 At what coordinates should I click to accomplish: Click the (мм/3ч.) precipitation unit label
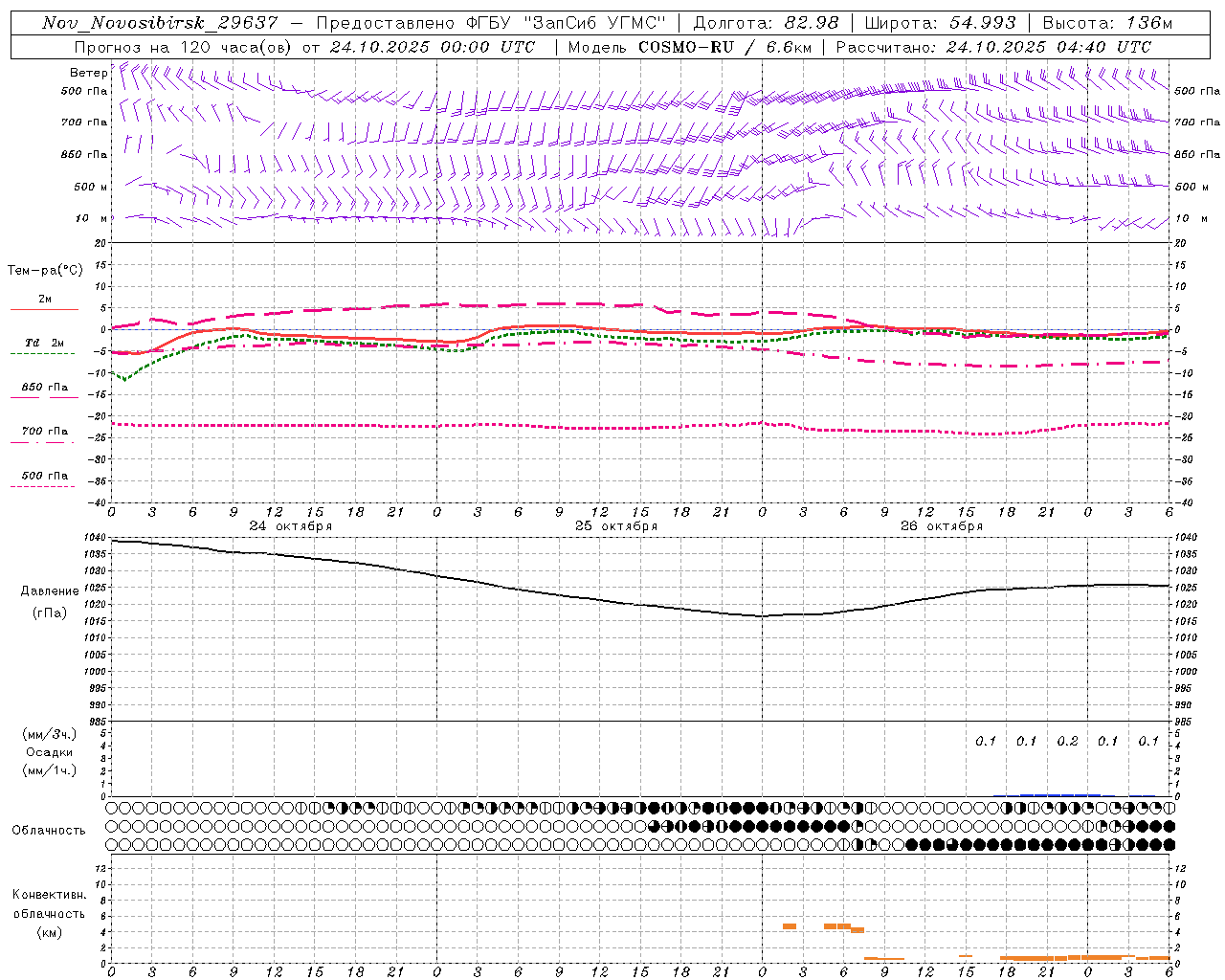click(x=50, y=734)
